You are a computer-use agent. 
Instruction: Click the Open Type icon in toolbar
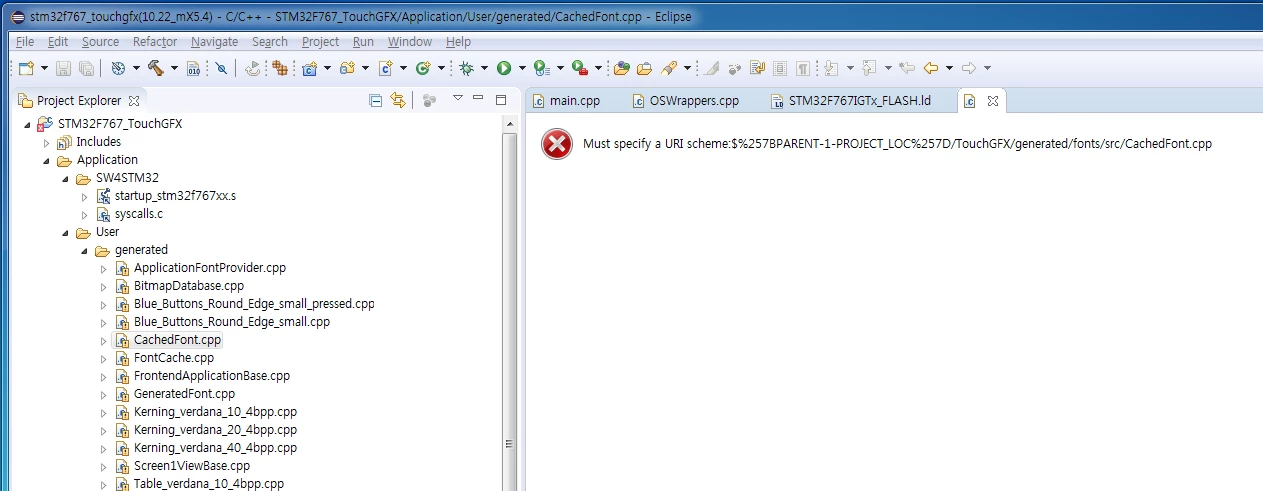pyautogui.click(x=622, y=68)
